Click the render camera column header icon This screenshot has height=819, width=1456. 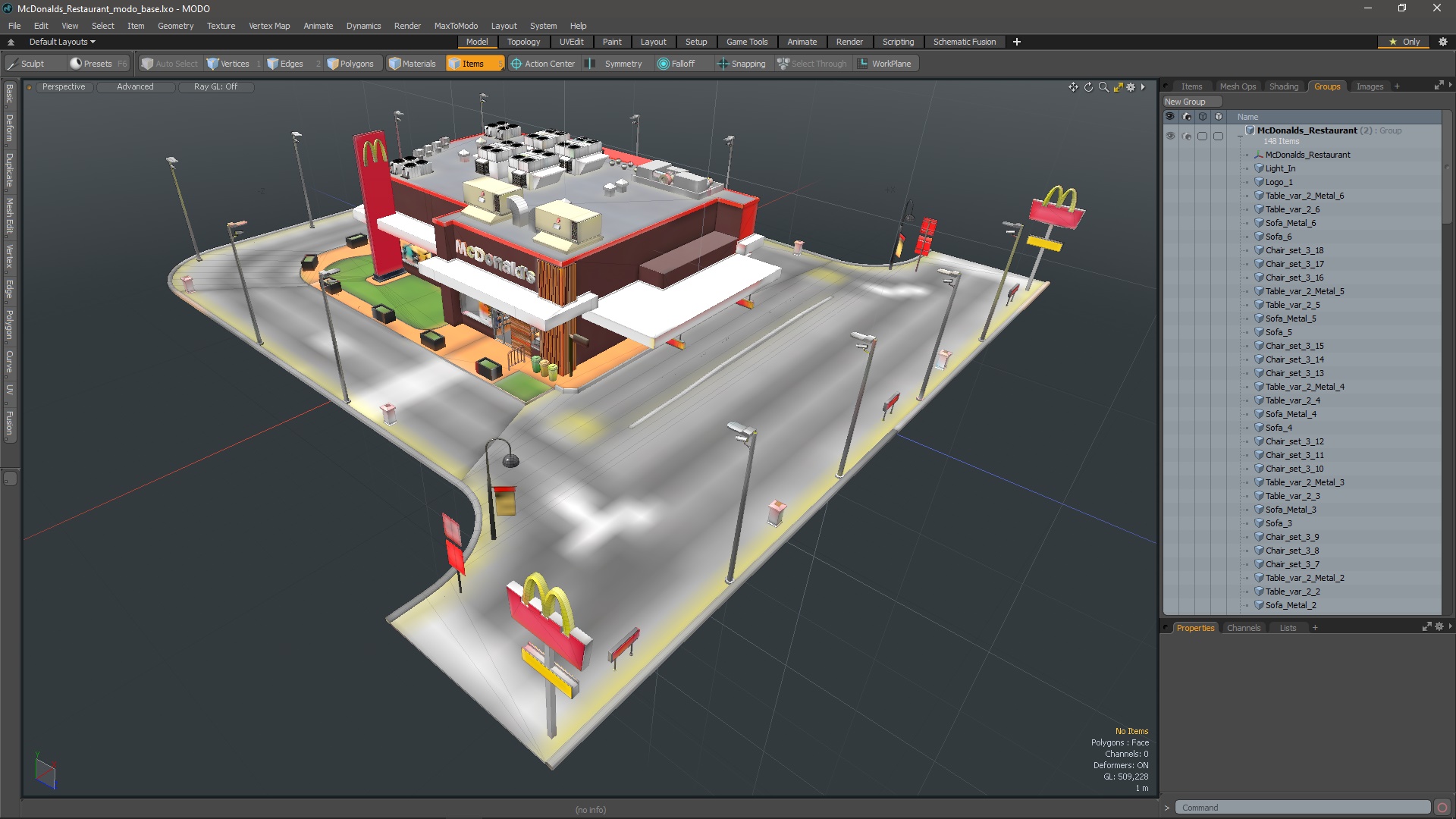pyautogui.click(x=1187, y=117)
